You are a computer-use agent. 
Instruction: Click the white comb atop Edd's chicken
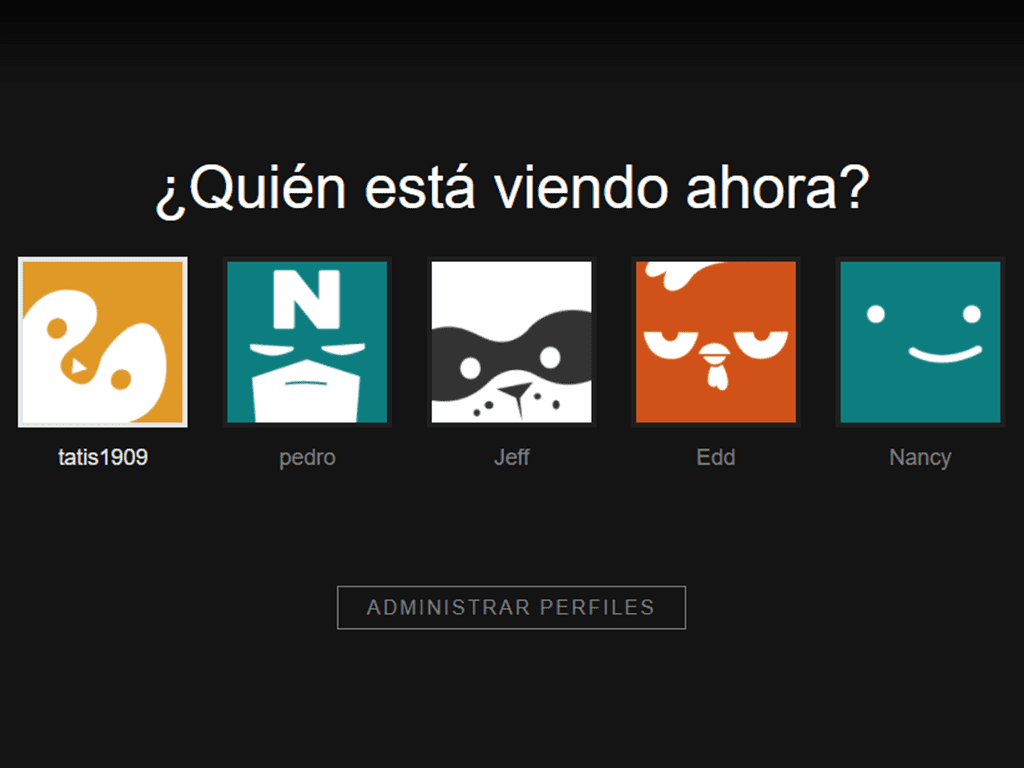(679, 273)
